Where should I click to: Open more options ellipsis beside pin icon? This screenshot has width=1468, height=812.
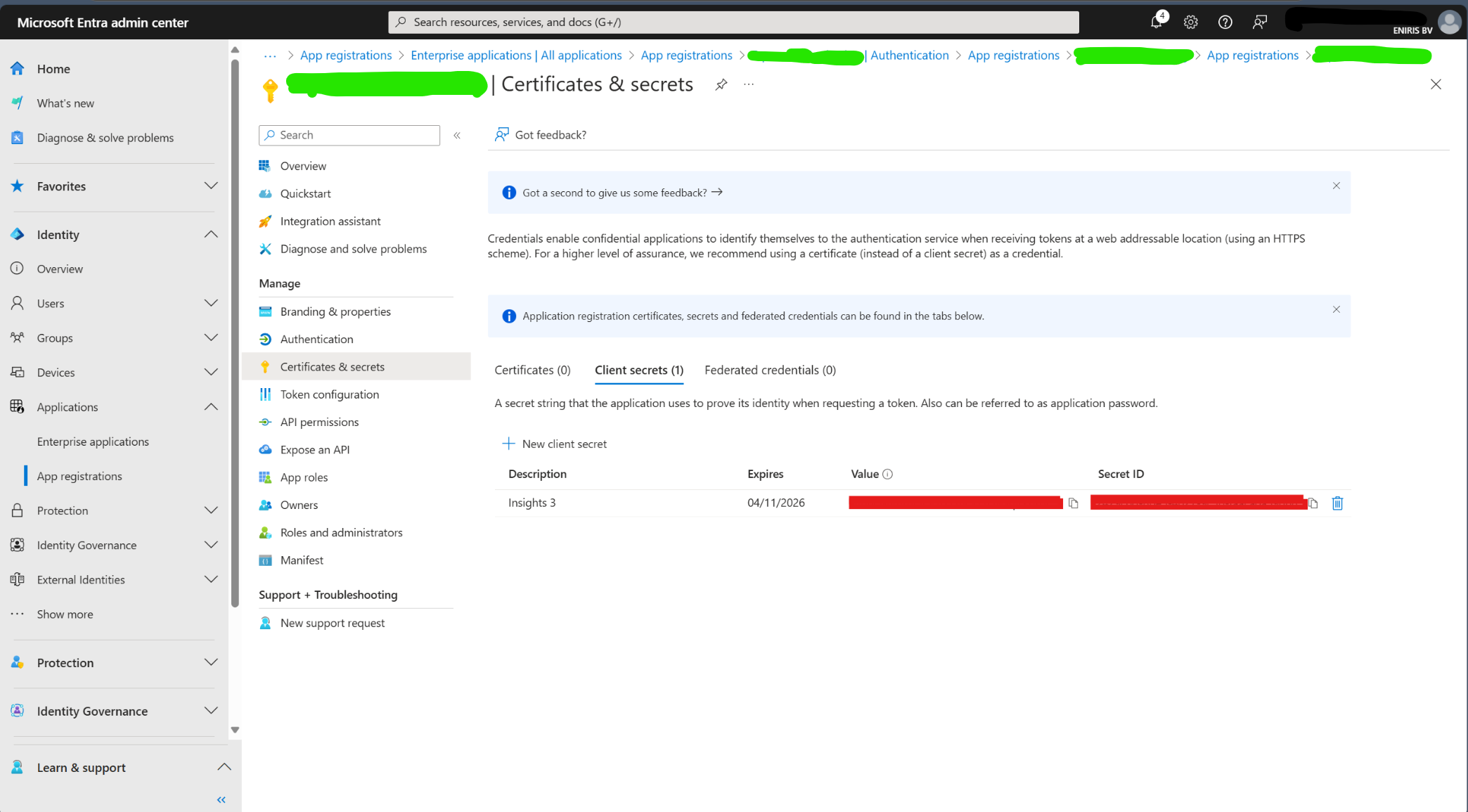click(x=749, y=84)
